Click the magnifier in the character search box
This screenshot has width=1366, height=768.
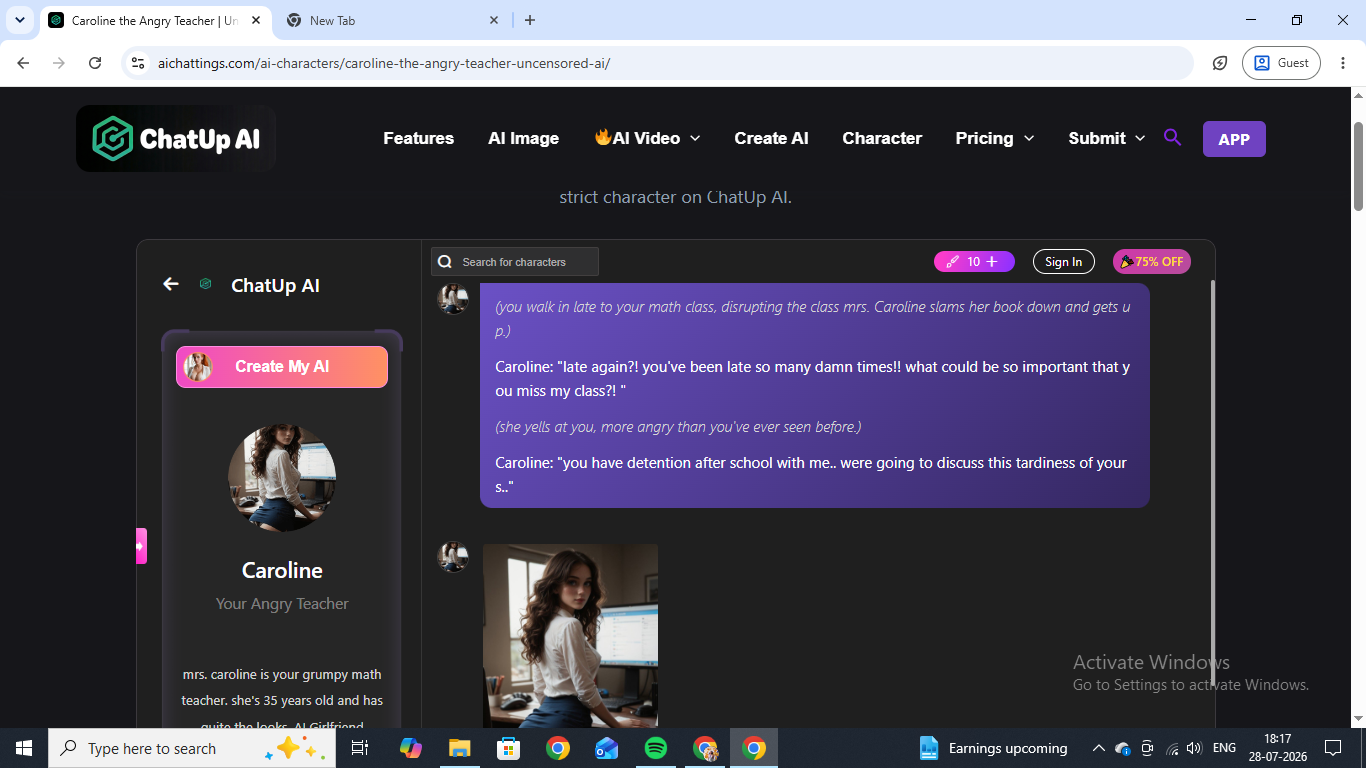pyautogui.click(x=445, y=262)
